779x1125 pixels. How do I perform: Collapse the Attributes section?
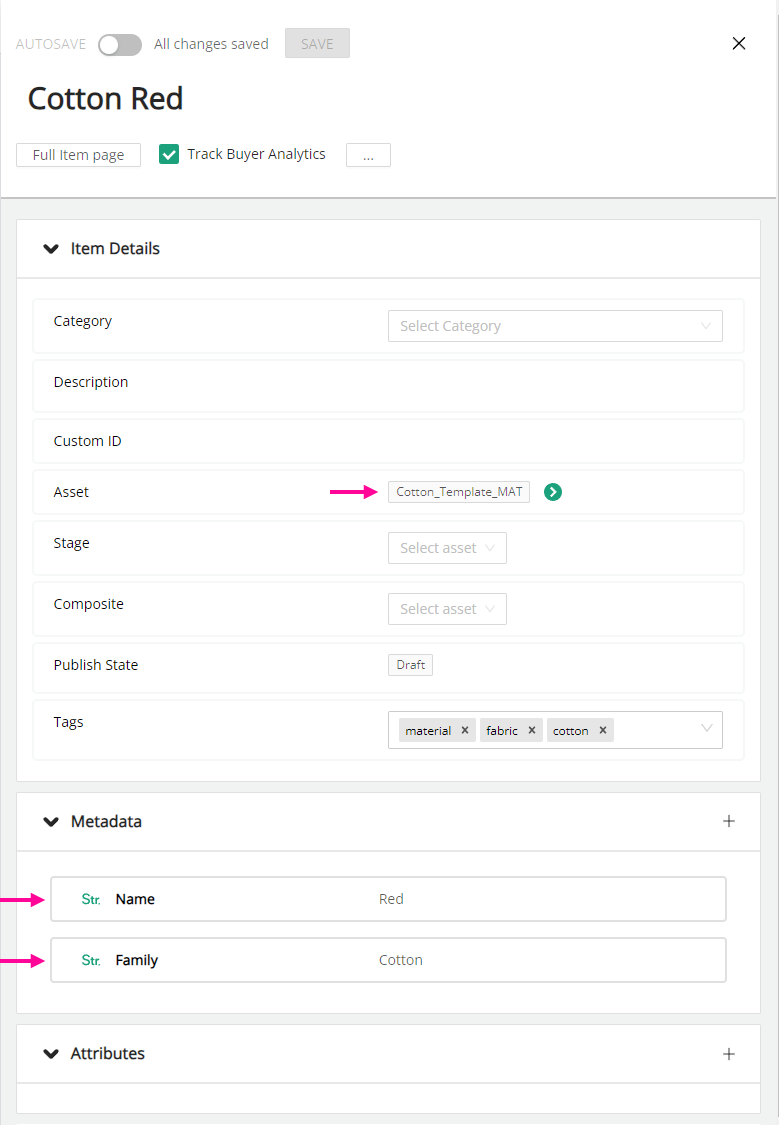(51, 1054)
